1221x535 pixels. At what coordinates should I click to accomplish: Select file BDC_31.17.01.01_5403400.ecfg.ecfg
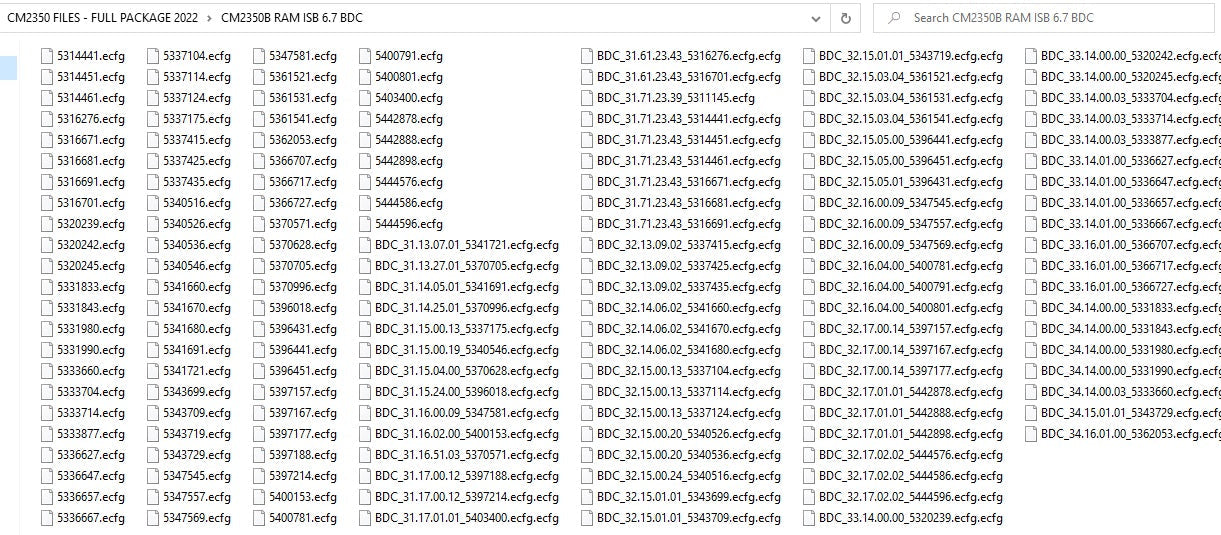466,518
